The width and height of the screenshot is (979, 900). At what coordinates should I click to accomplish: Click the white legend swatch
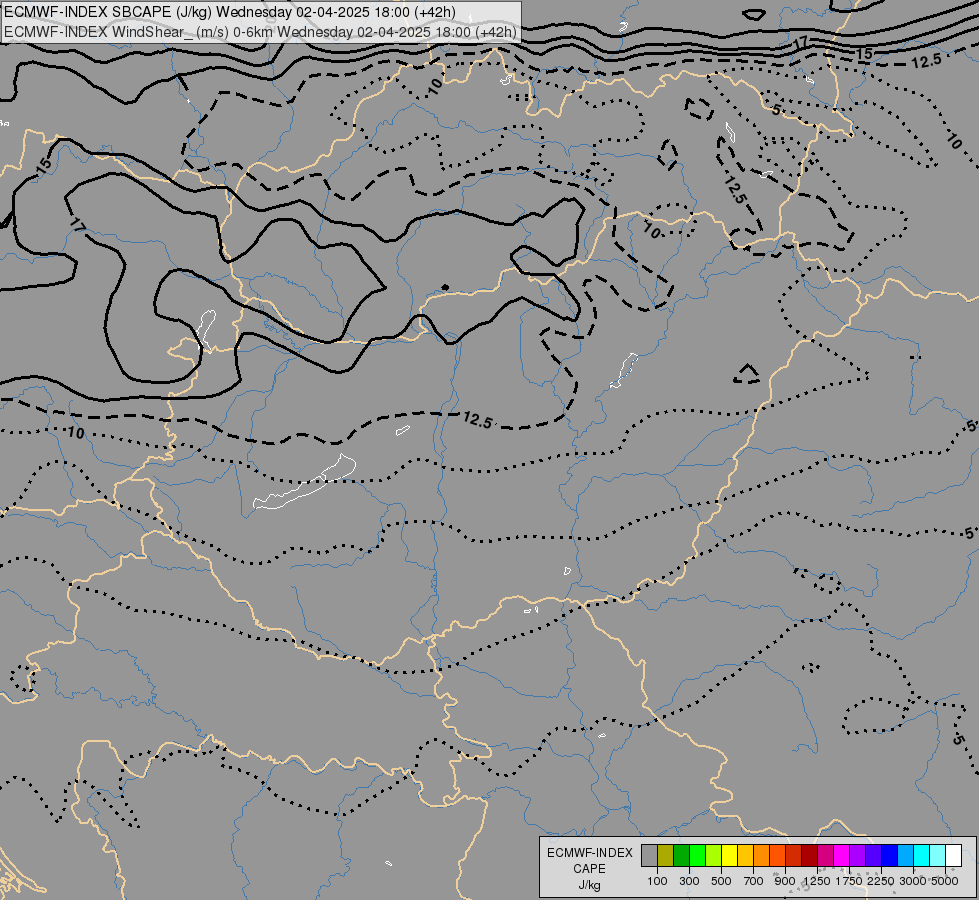953,855
